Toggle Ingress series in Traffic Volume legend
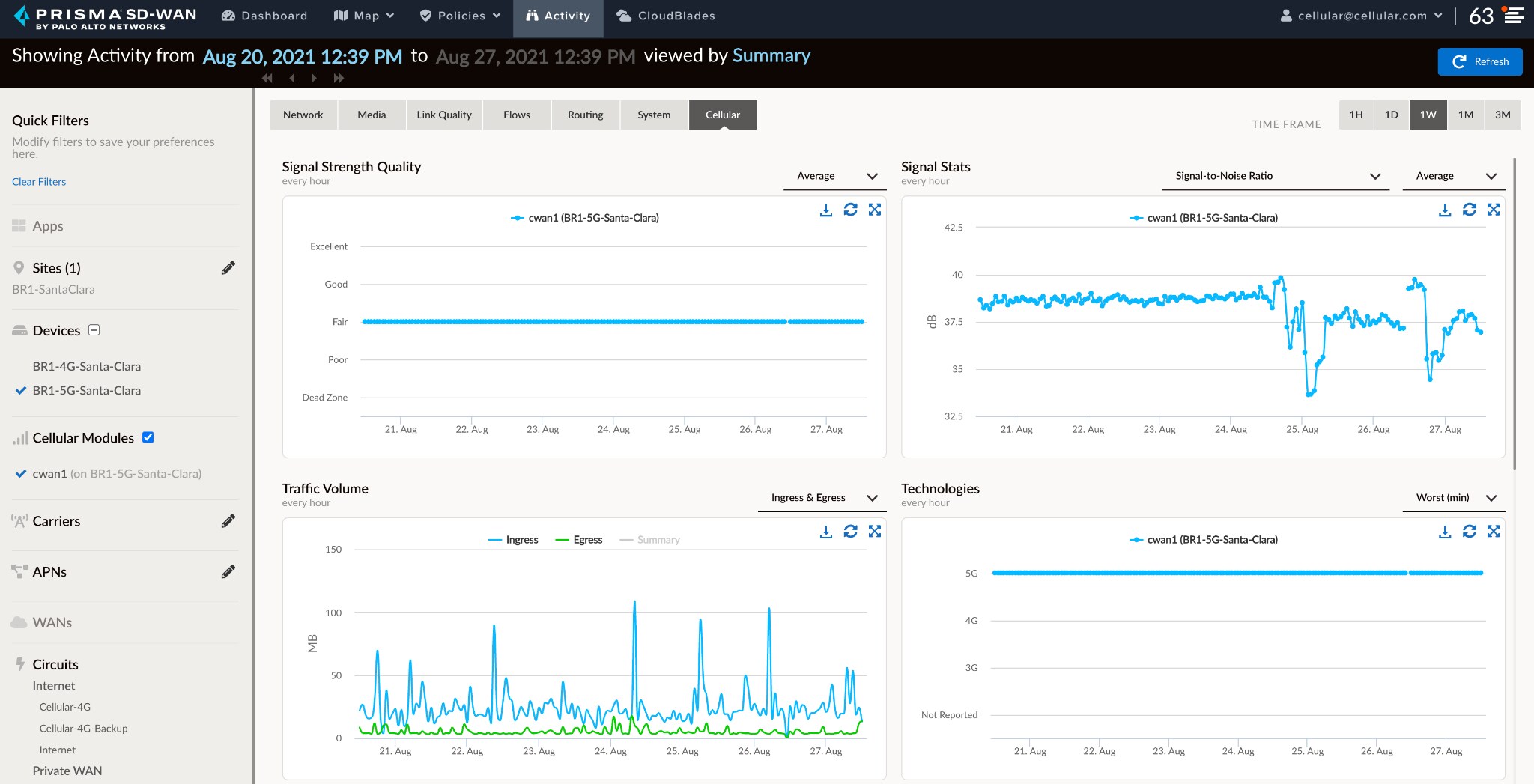 [513, 540]
